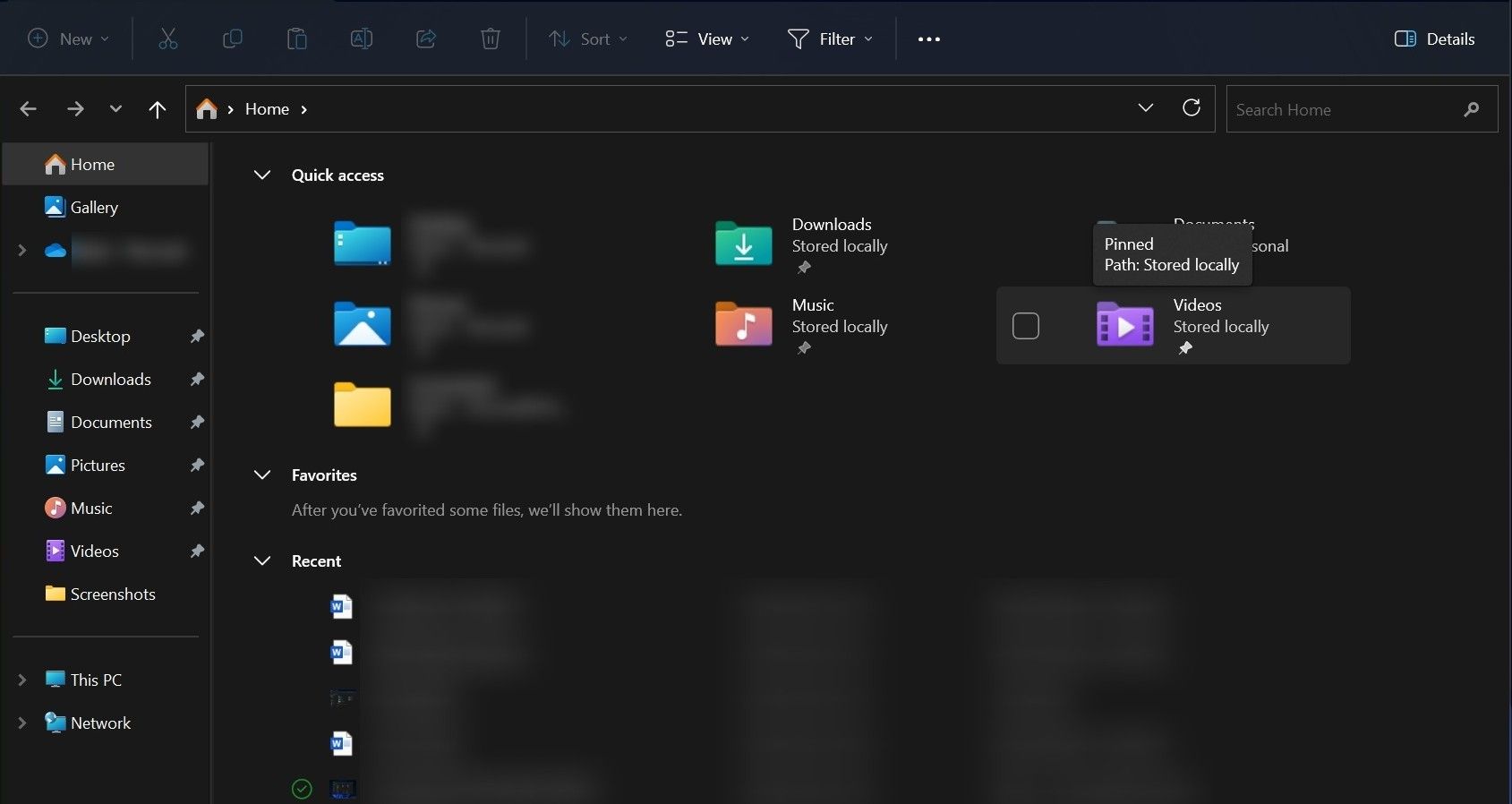Click the Share icon in toolbar

click(426, 38)
